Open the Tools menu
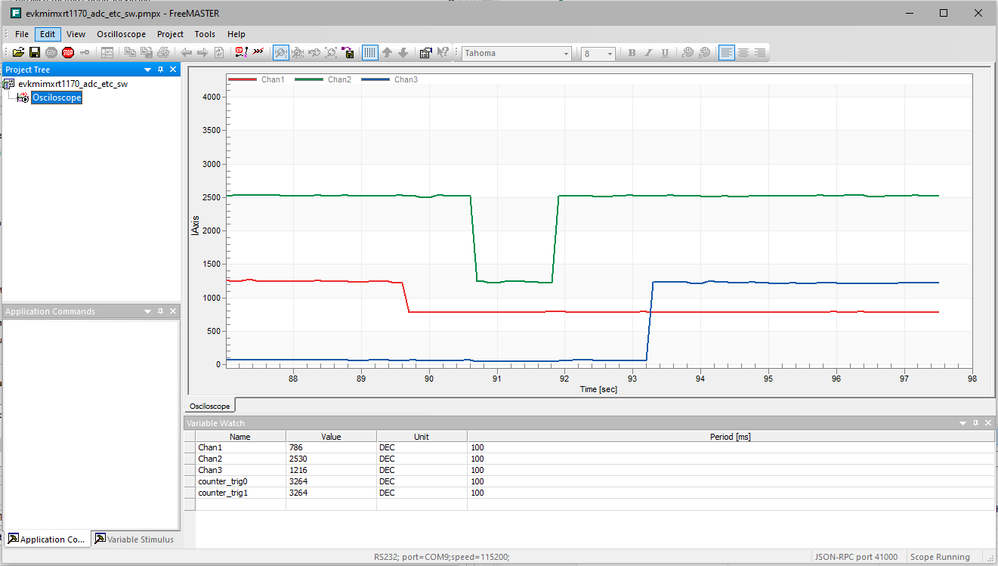Viewport: 998px width, 566px height. coord(205,34)
